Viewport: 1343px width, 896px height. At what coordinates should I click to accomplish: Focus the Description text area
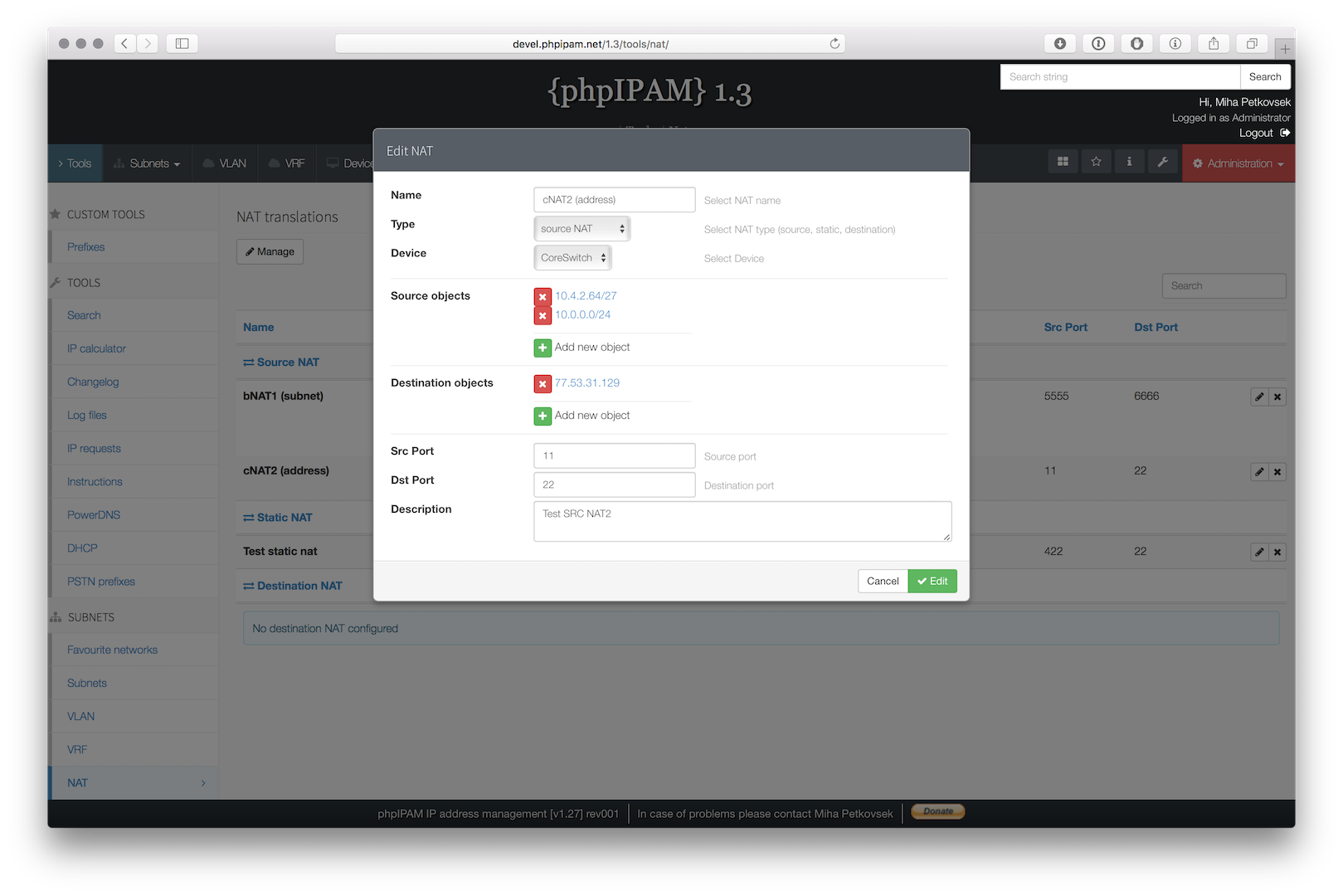pyautogui.click(x=742, y=521)
